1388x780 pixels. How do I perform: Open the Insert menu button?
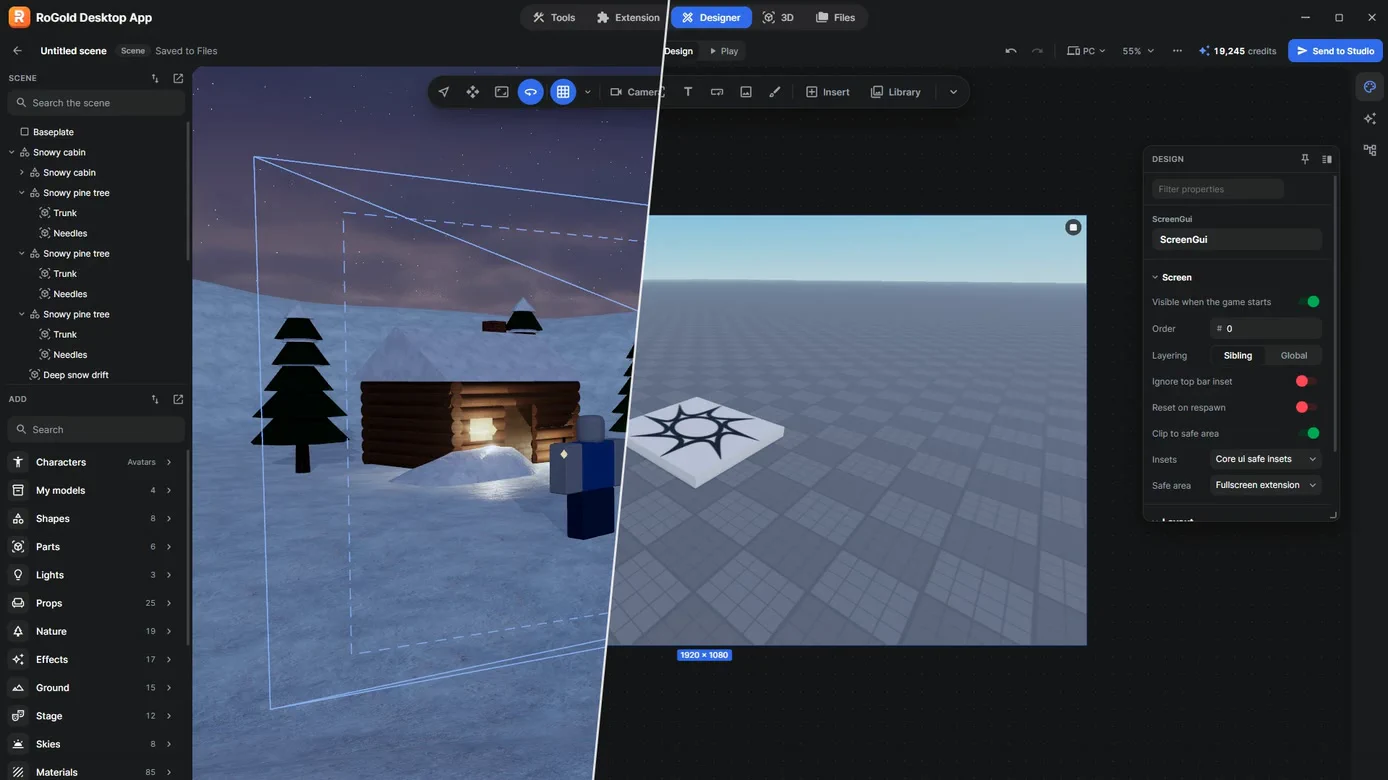[828, 92]
